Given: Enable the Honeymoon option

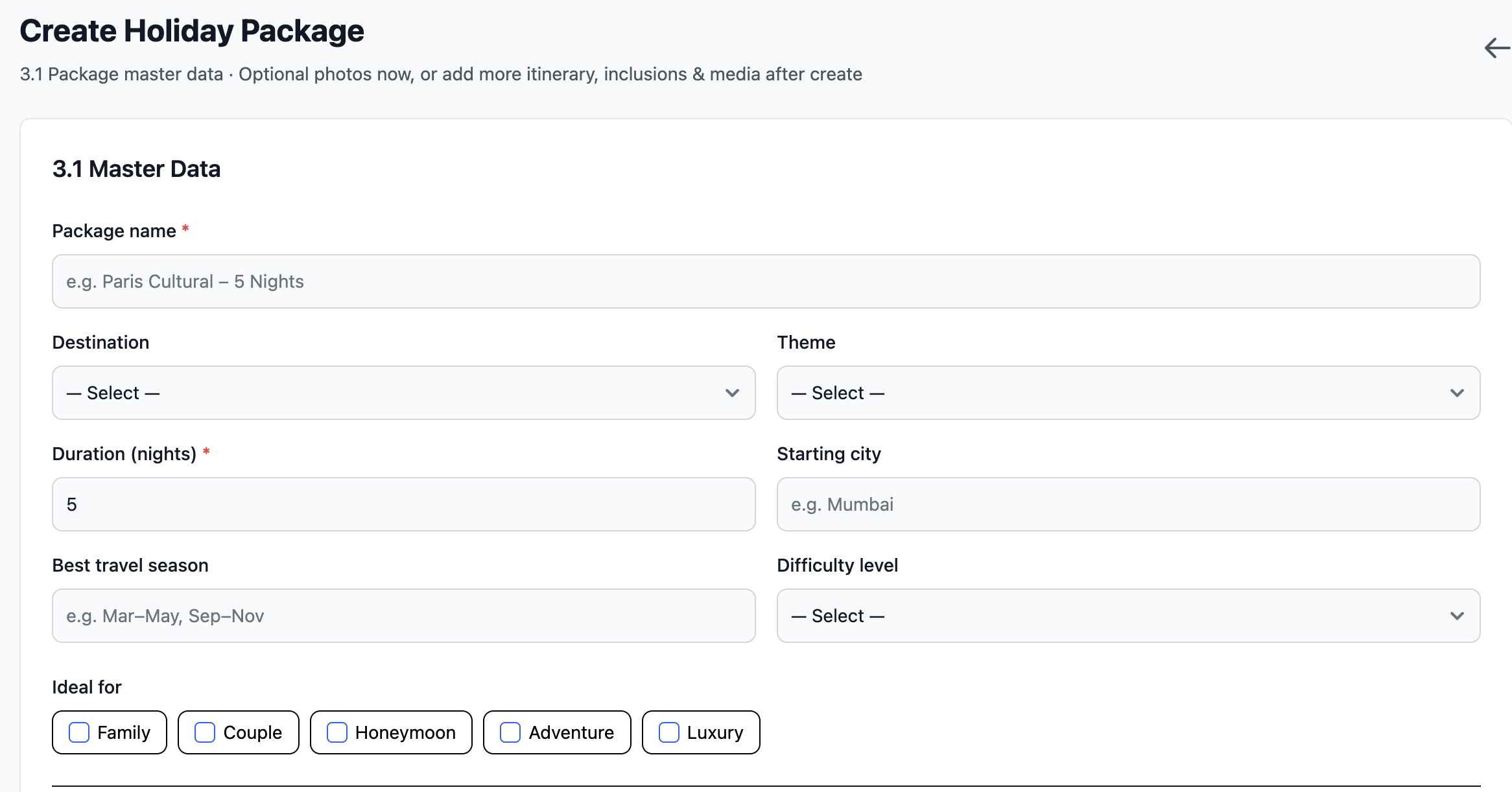Looking at the screenshot, I should [x=337, y=732].
